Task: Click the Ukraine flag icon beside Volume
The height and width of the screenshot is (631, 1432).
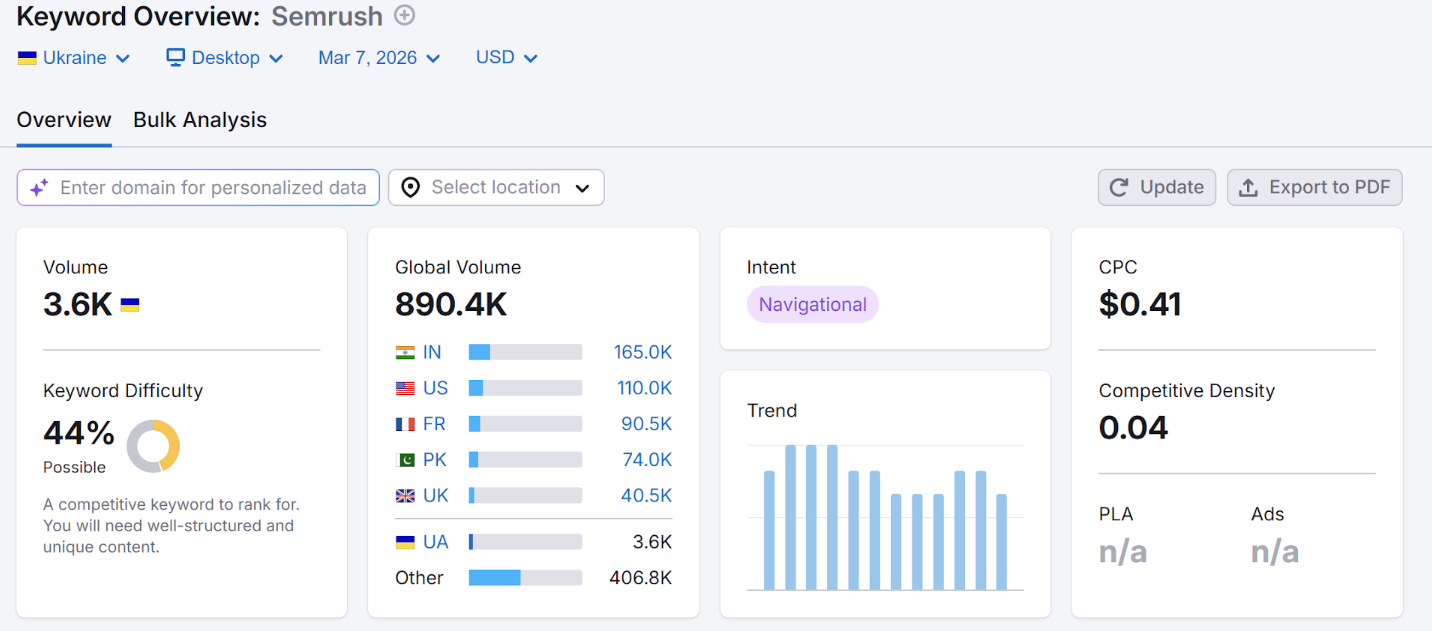Action: 130,305
